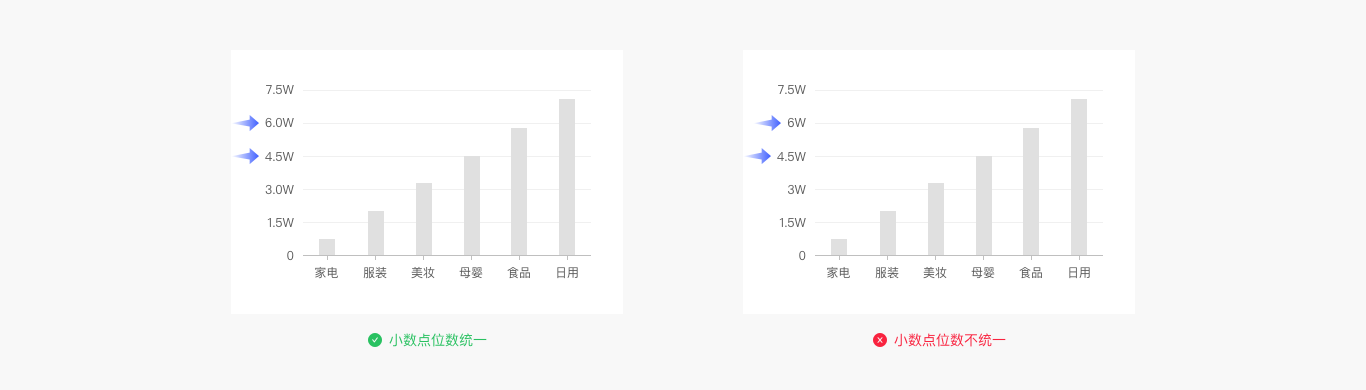Click the 7.5W label in the right chart
1366x390 pixels.
tap(792, 90)
